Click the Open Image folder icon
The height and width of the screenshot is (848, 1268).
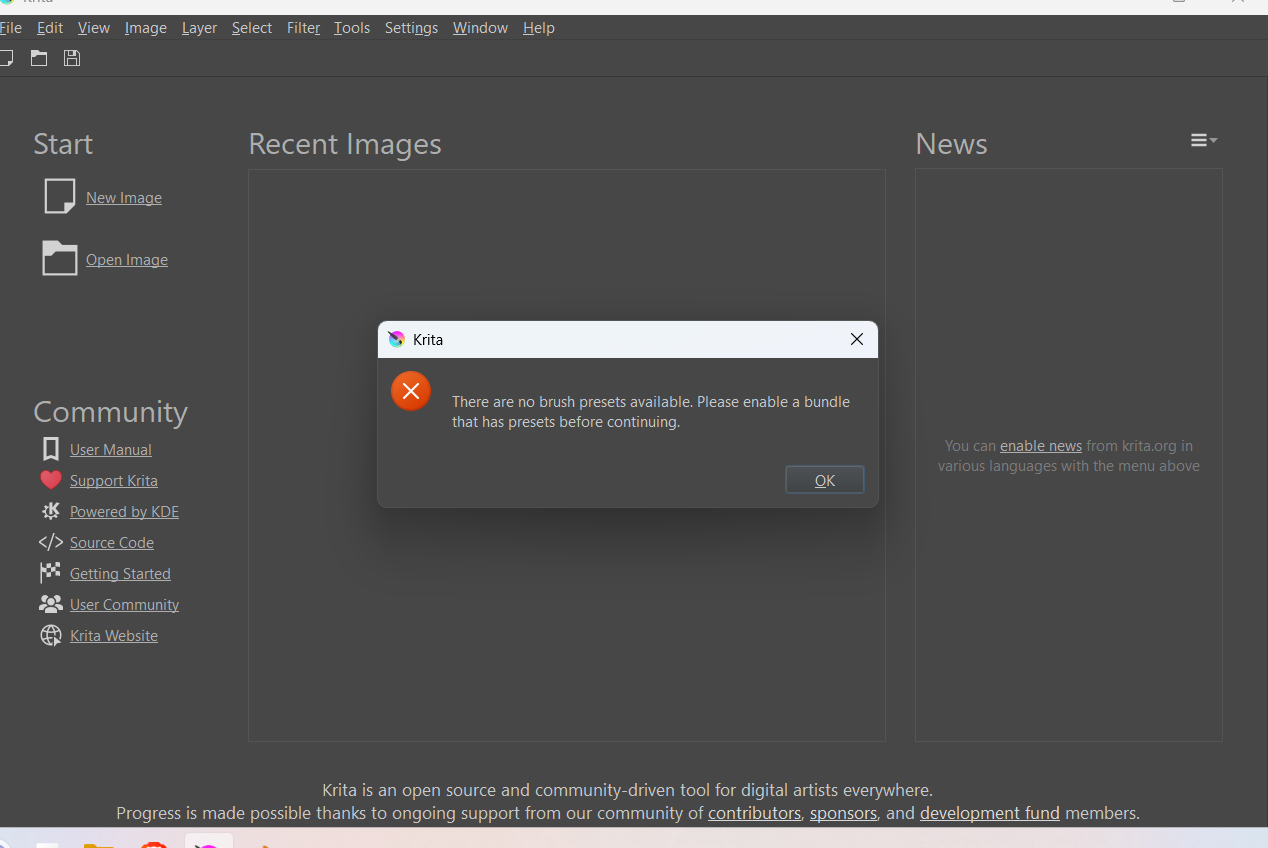coord(60,258)
